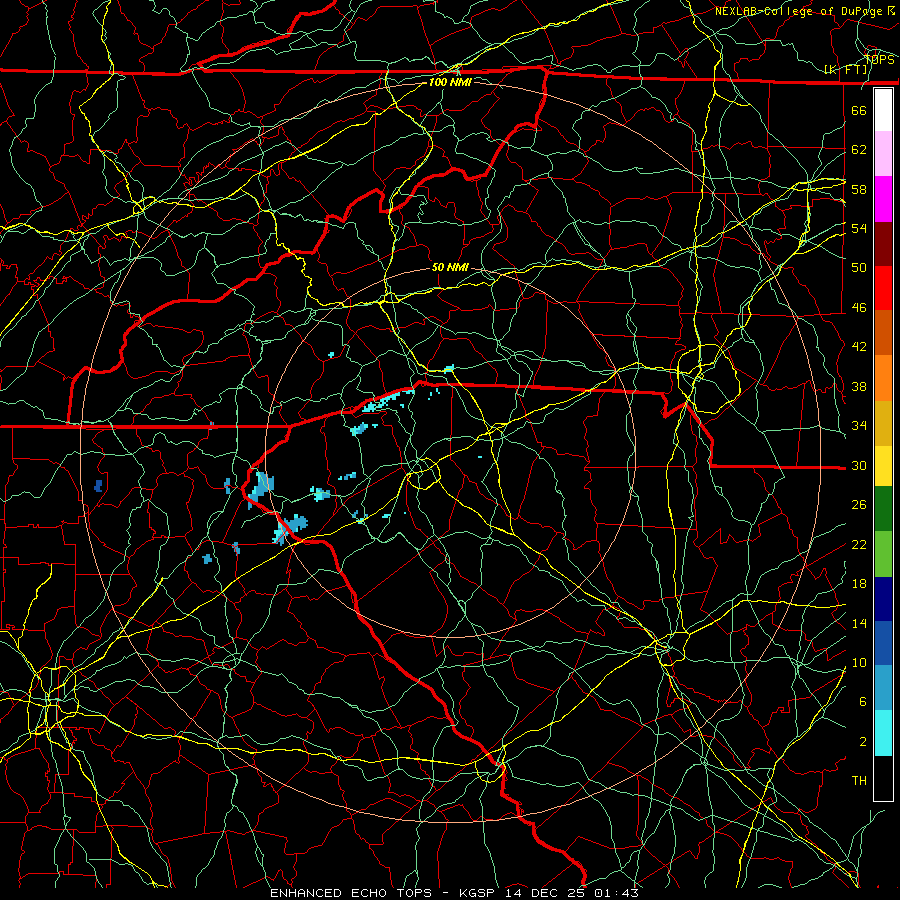Screen dimensions: 900x900
Task: Pick the navy blue legend swatch
Action: pyautogui.click(x=883, y=599)
